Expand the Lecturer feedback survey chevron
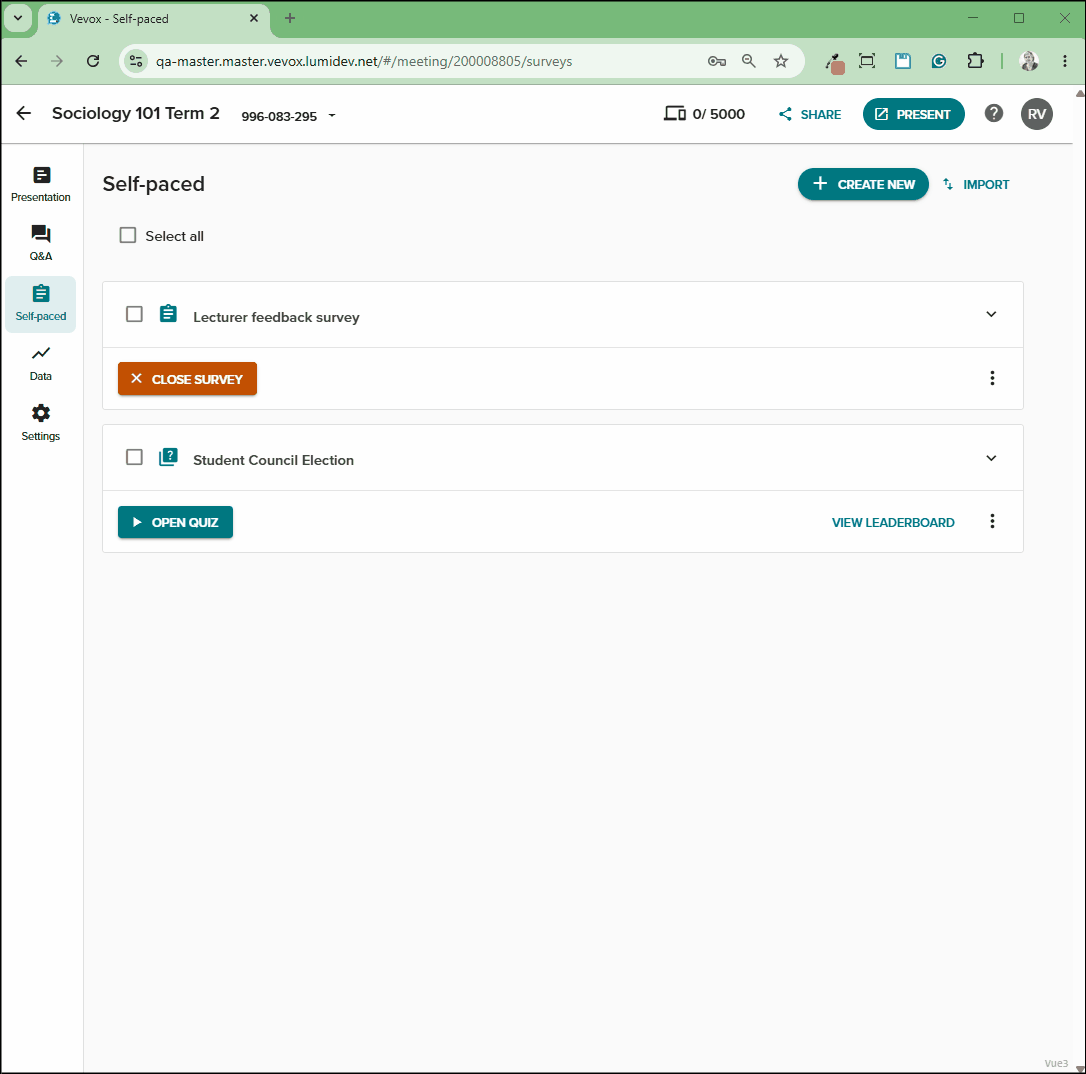The image size is (1086, 1074). [x=991, y=314]
